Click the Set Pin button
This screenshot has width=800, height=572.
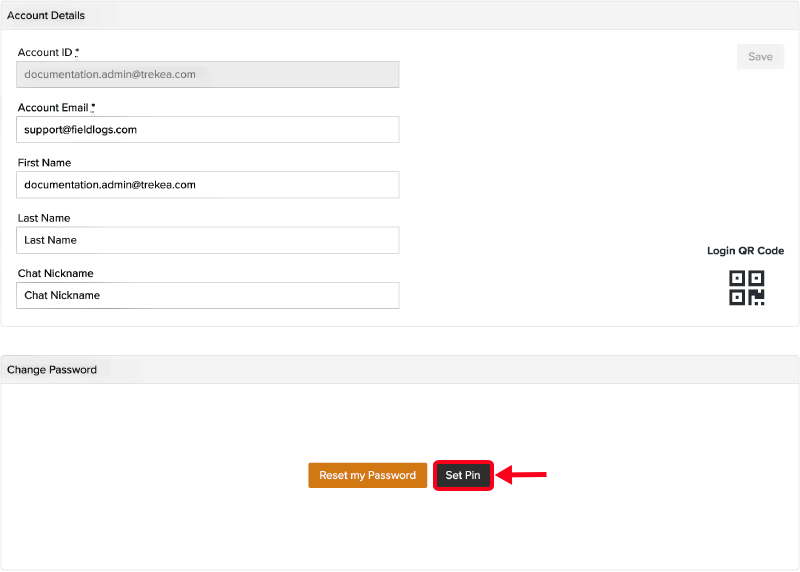coord(463,475)
